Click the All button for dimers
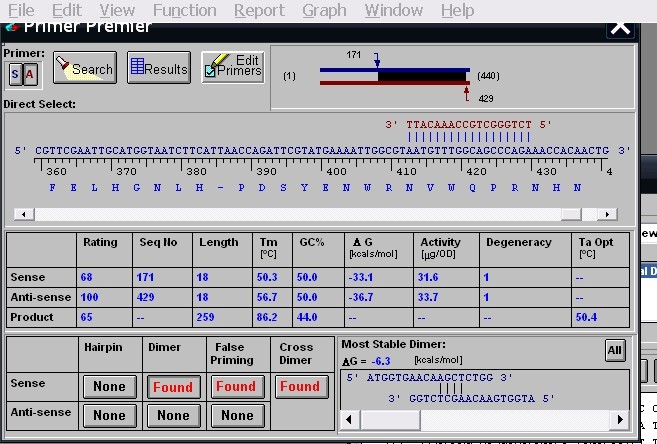The width and height of the screenshot is (657, 444). [x=615, y=350]
